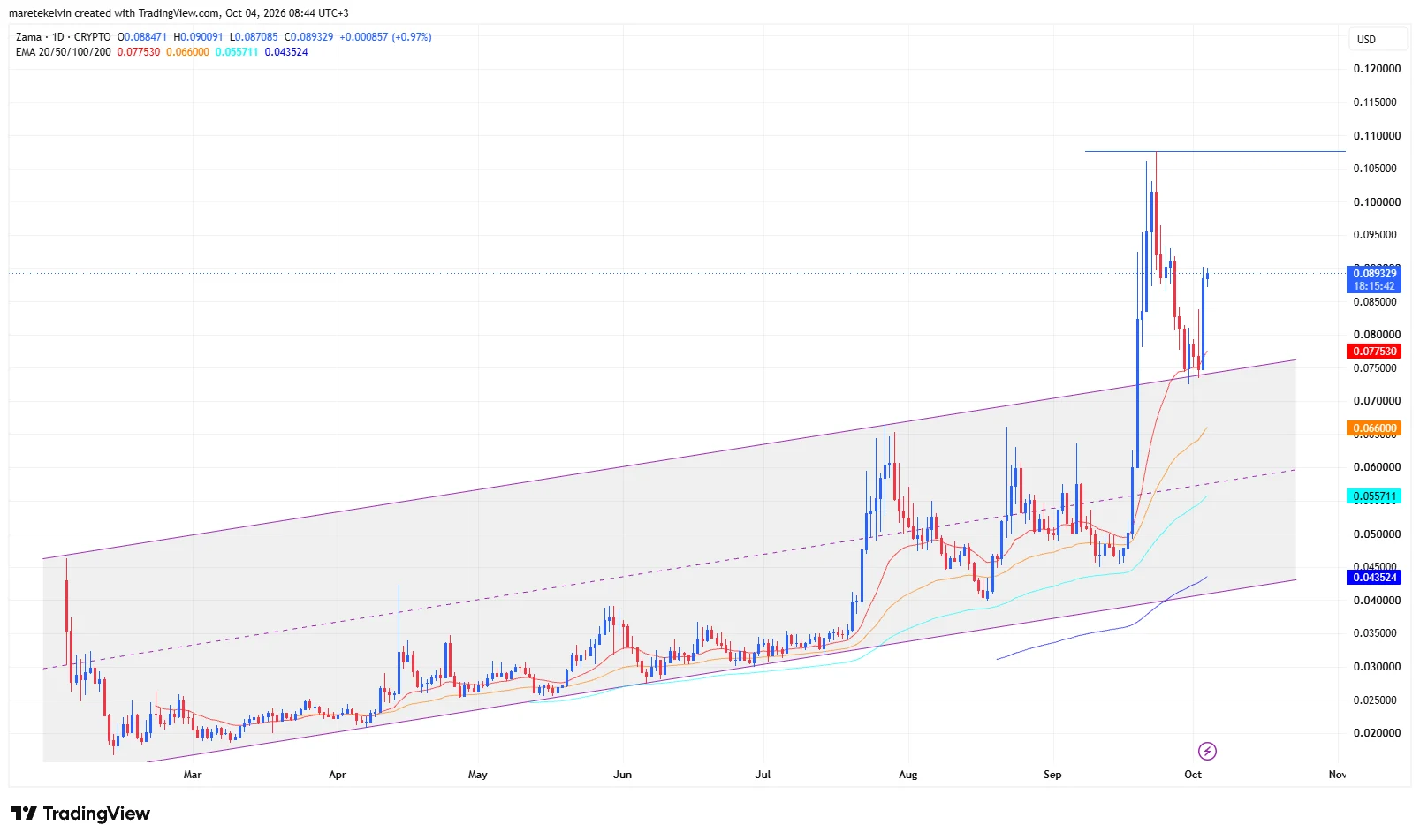This screenshot has width=1420, height=840.
Task: Click the lightning bolt event icon near Oct
Action: [1207, 751]
